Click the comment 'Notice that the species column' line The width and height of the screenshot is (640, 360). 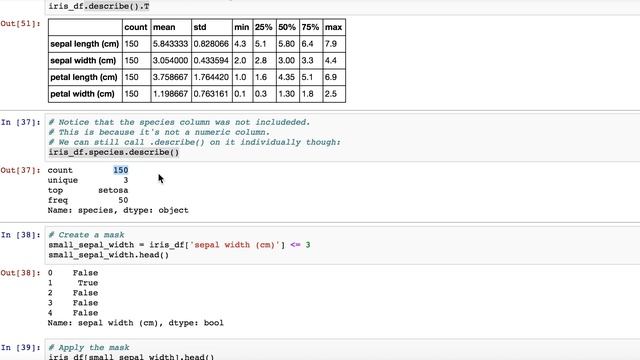pos(179,122)
